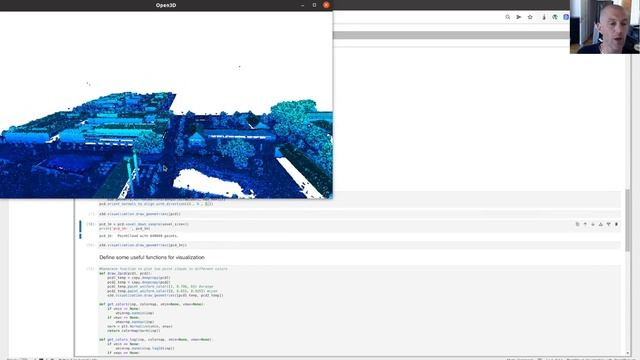
Task: Select the cell with voxel_down_sample code
Action: [x=359, y=227]
